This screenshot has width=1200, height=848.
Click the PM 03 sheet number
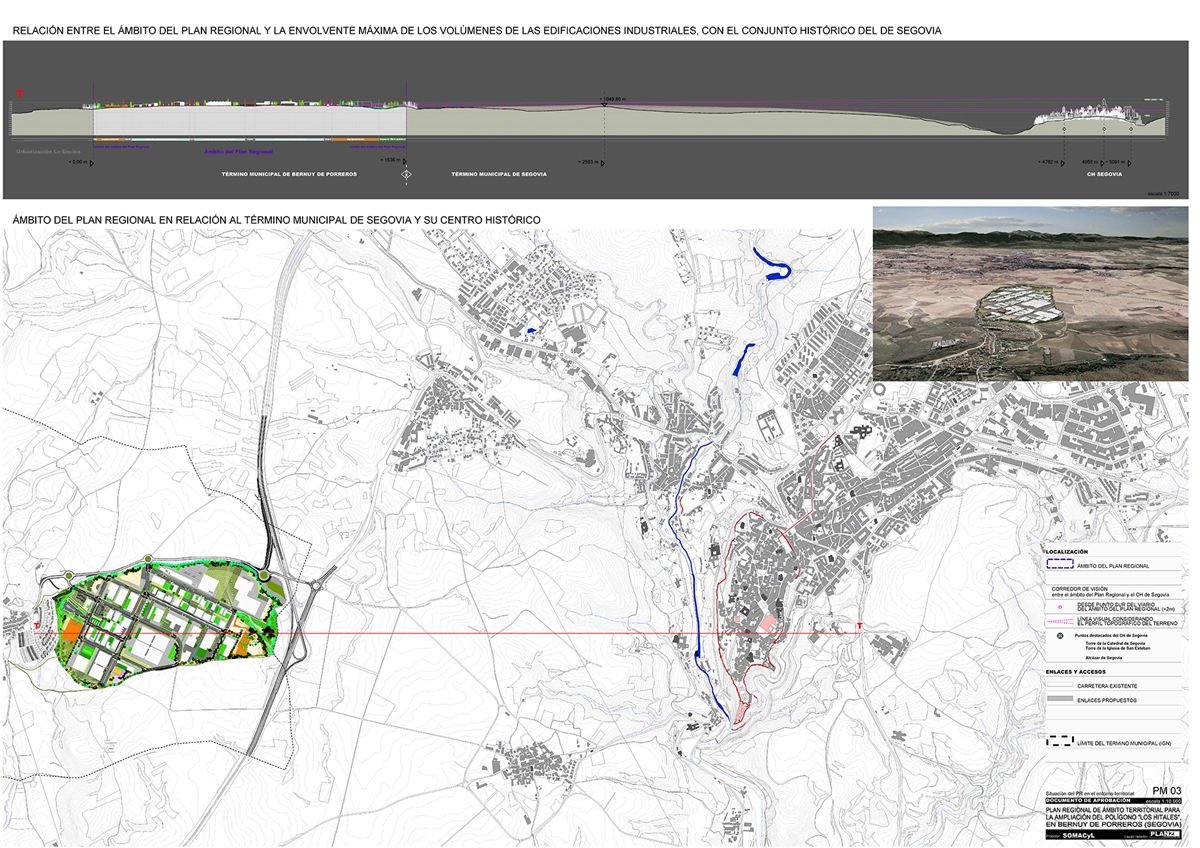point(1167,791)
